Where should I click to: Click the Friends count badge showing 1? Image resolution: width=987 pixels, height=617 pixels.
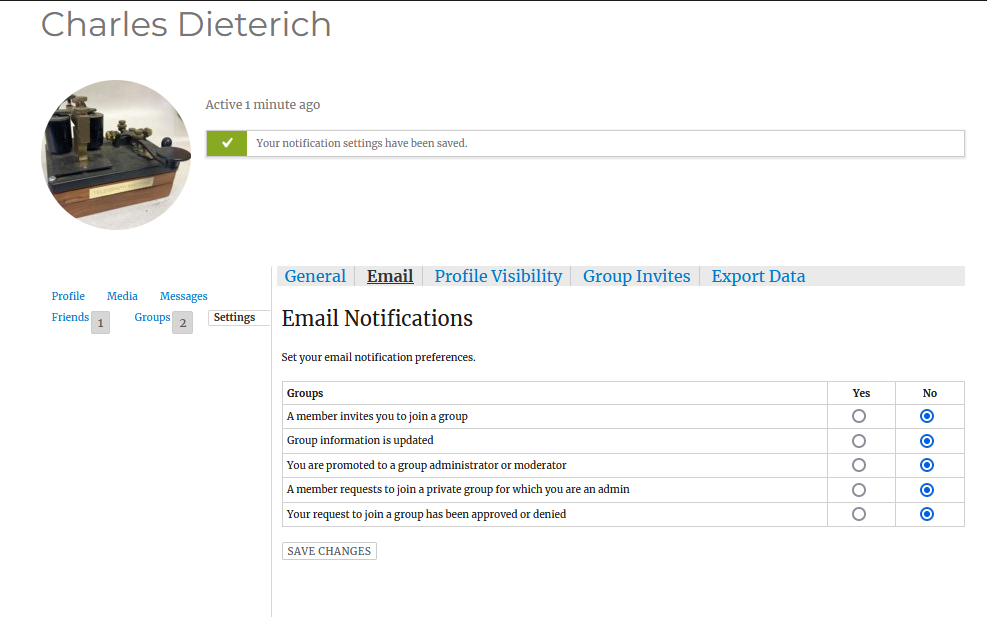(x=100, y=322)
